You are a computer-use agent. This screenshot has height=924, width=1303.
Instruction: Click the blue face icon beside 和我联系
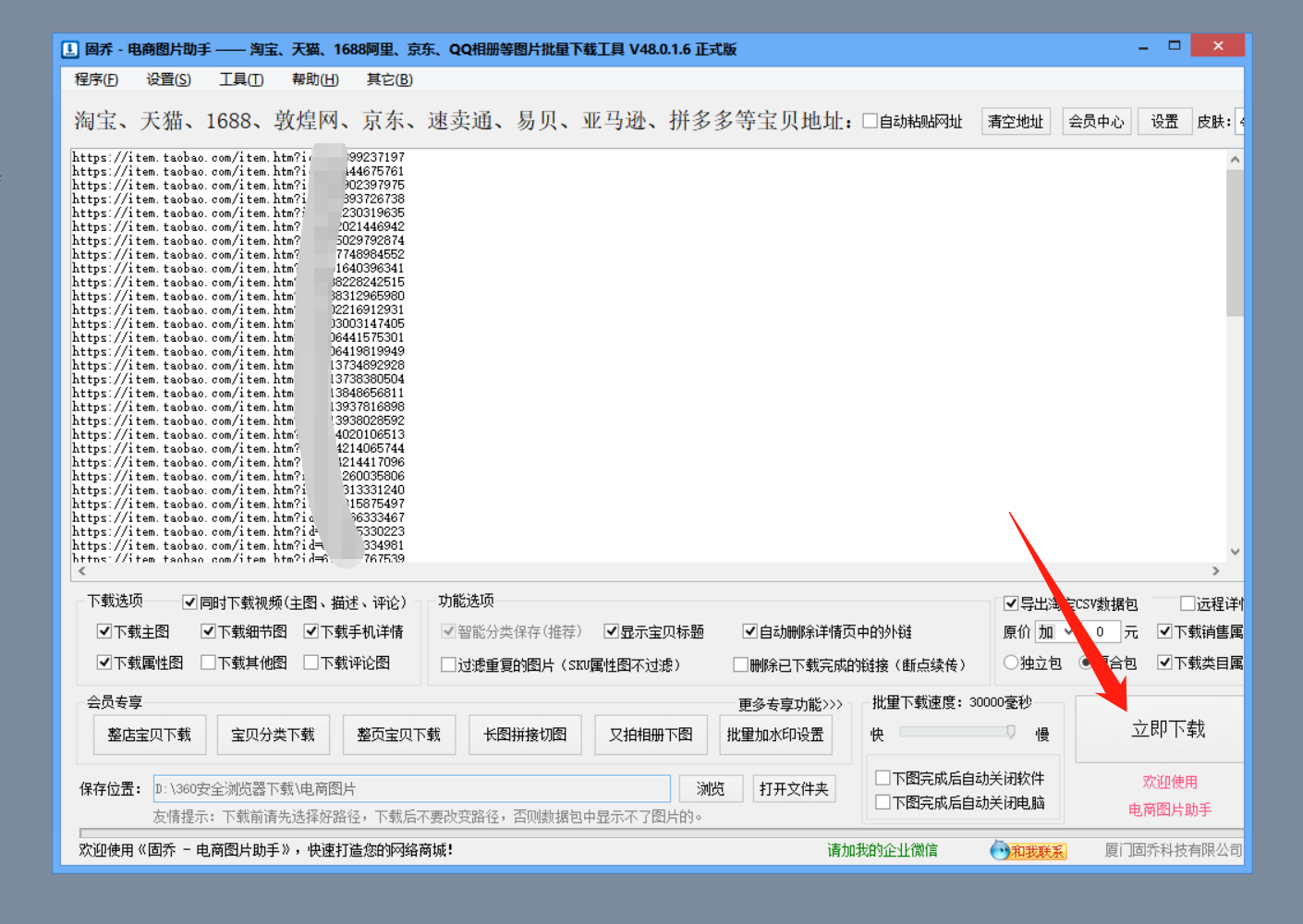[998, 850]
